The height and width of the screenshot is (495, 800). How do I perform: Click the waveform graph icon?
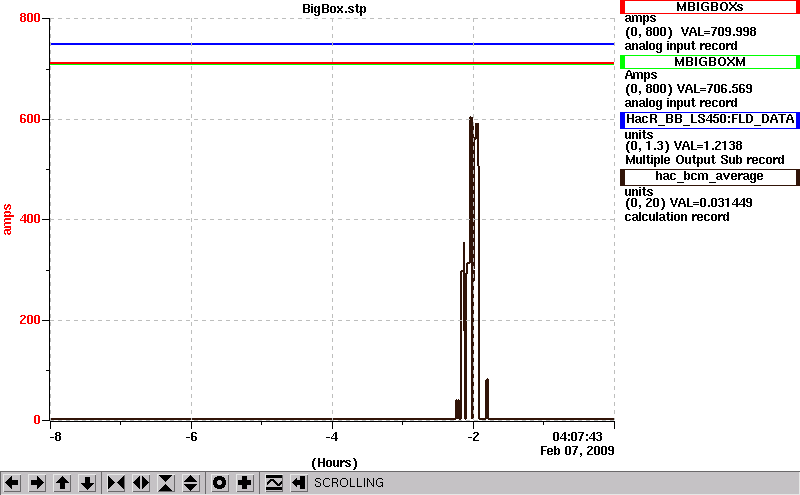pos(274,483)
